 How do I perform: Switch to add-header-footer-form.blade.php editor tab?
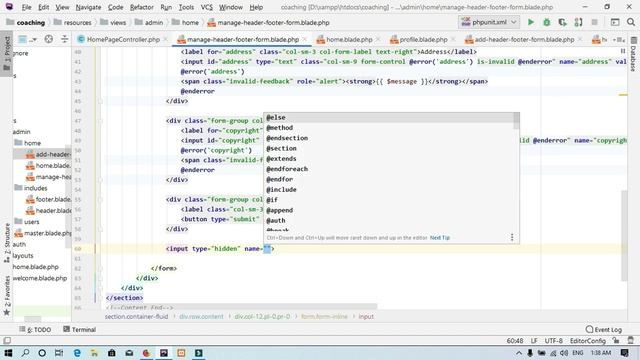pos(524,40)
